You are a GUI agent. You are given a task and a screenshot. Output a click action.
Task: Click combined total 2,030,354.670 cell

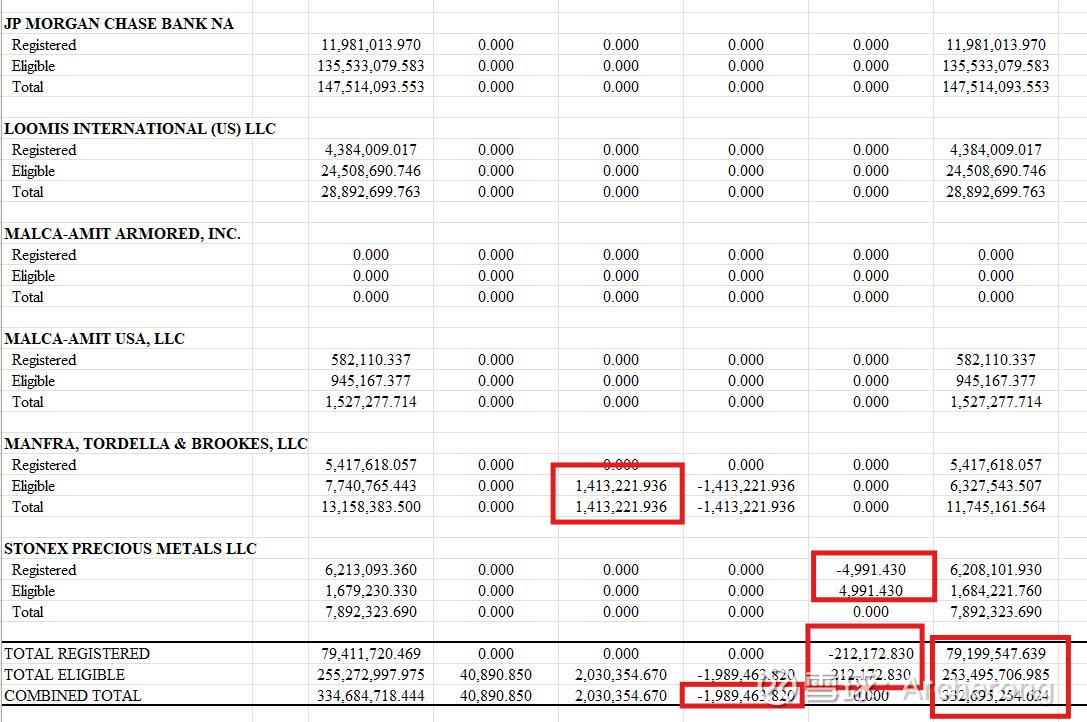(x=620, y=696)
